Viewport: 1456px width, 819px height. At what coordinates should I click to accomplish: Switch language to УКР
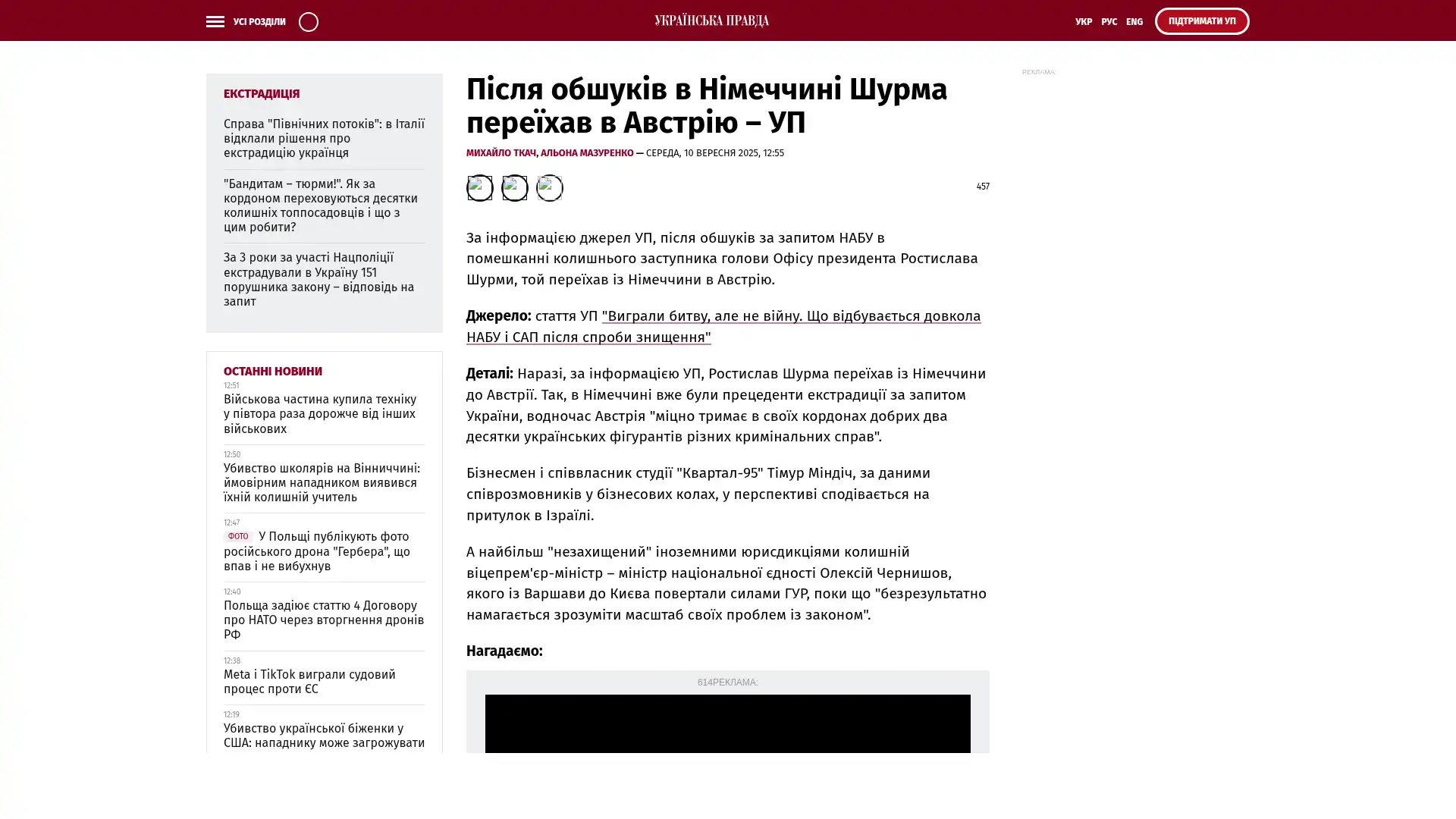click(x=1083, y=22)
